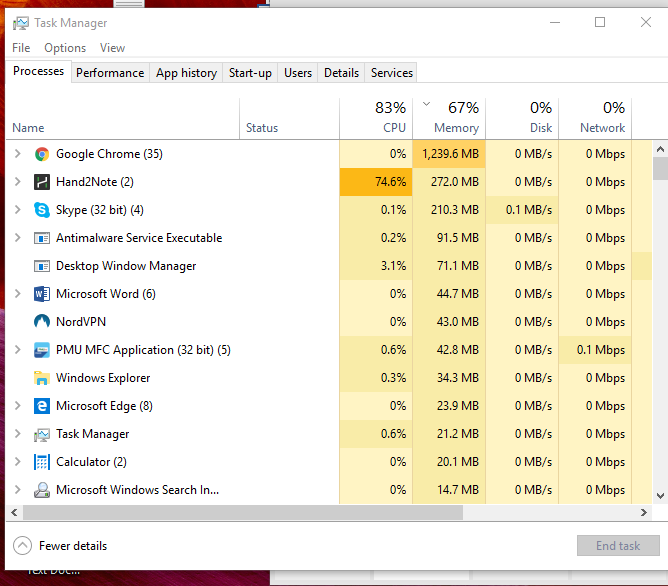Click the Fewer details link
668x586 pixels.
click(x=73, y=546)
